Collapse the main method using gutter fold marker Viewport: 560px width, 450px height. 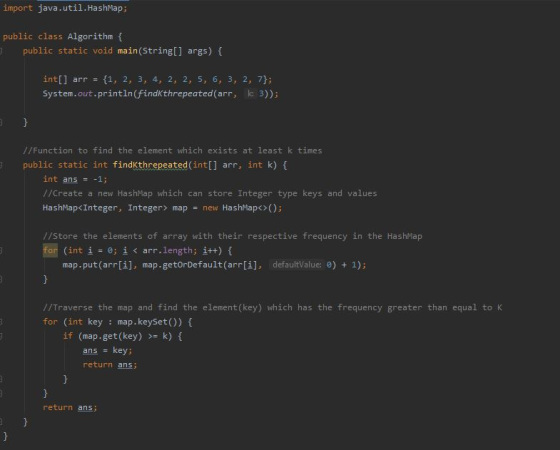pos(1,51)
